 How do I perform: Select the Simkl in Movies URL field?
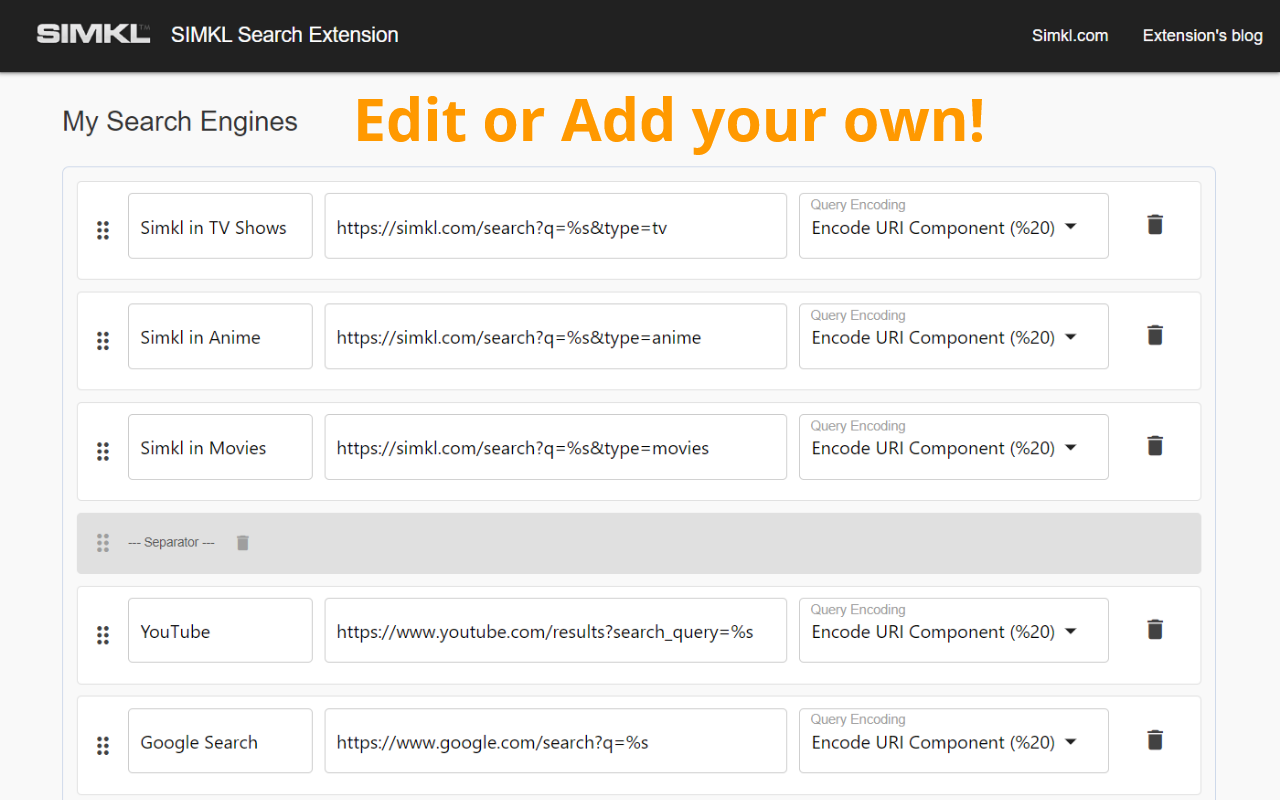coord(555,447)
